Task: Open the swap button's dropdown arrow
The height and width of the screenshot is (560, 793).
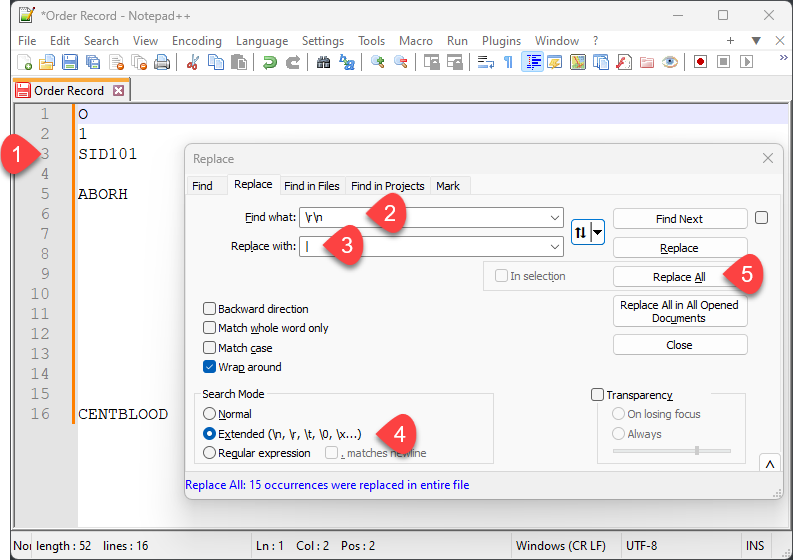Action: tap(598, 233)
